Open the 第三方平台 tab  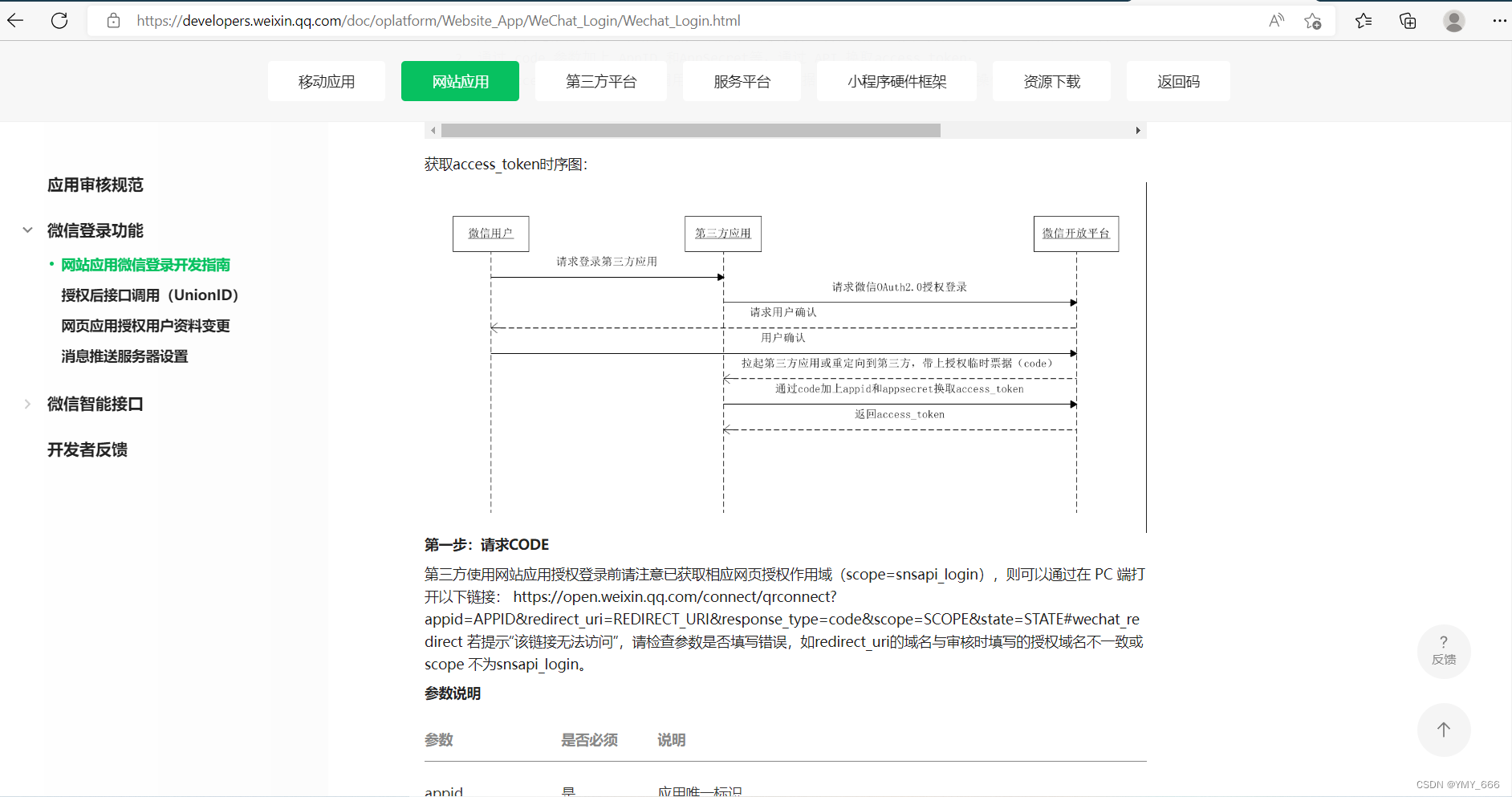point(601,81)
